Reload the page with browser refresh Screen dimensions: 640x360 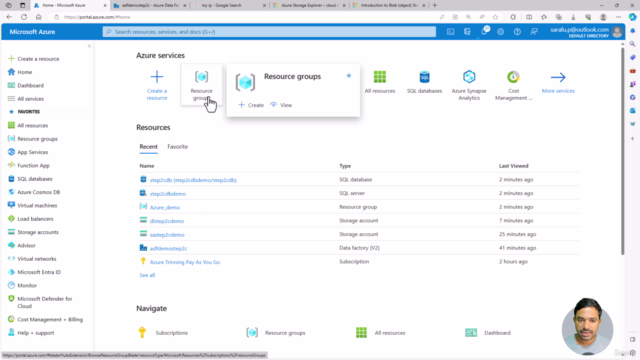tap(24, 17)
